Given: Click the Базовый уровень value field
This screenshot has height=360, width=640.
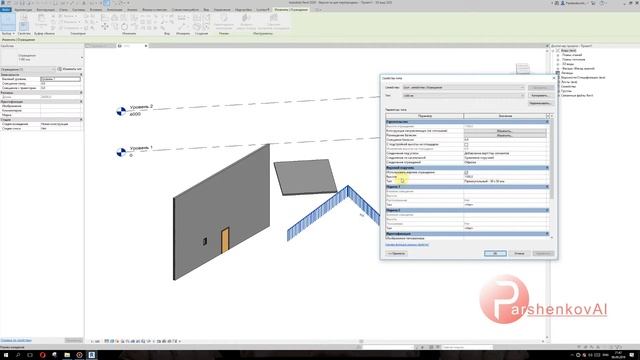Looking at the screenshot, I should tap(60, 79).
